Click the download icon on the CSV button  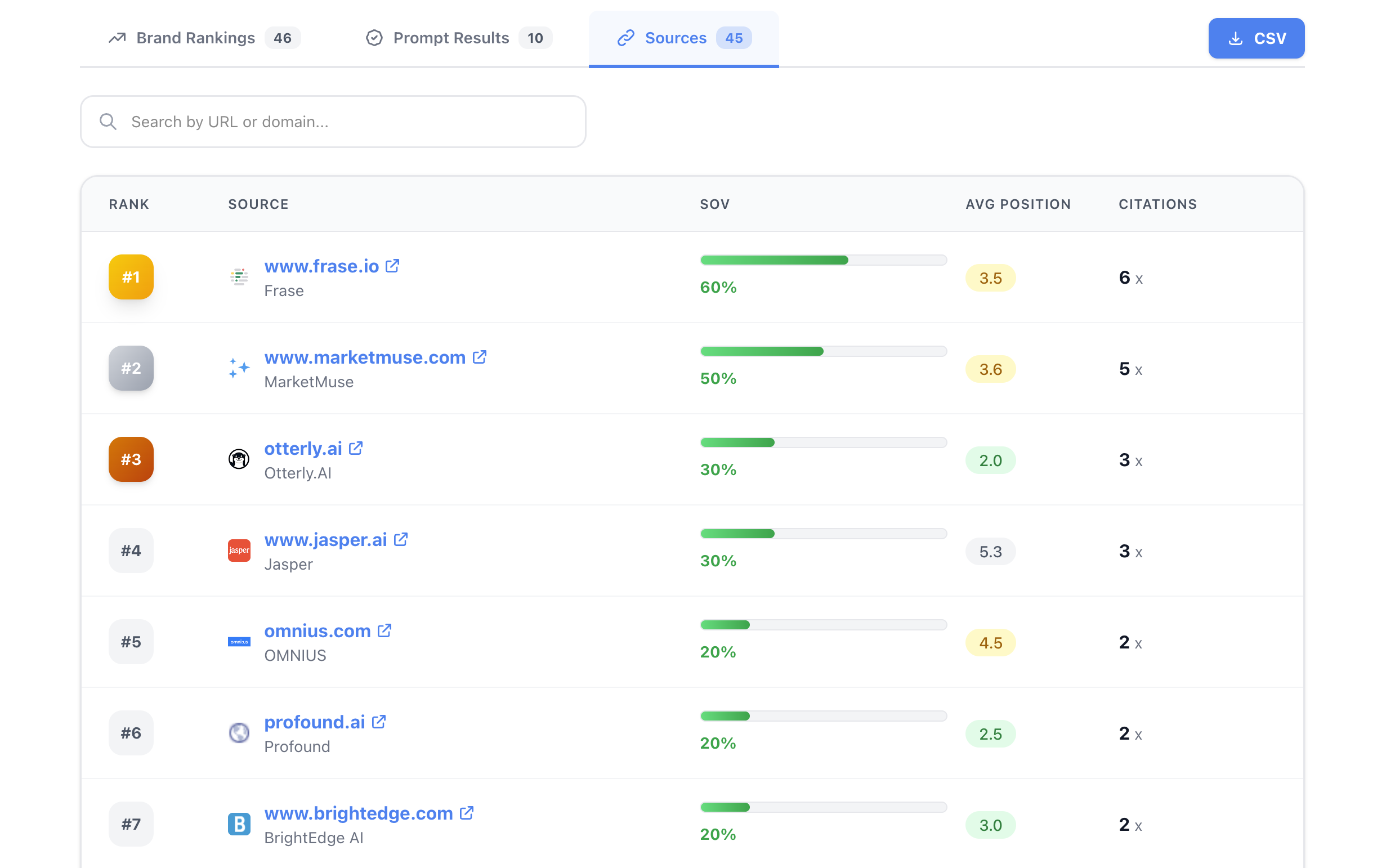tap(1235, 38)
